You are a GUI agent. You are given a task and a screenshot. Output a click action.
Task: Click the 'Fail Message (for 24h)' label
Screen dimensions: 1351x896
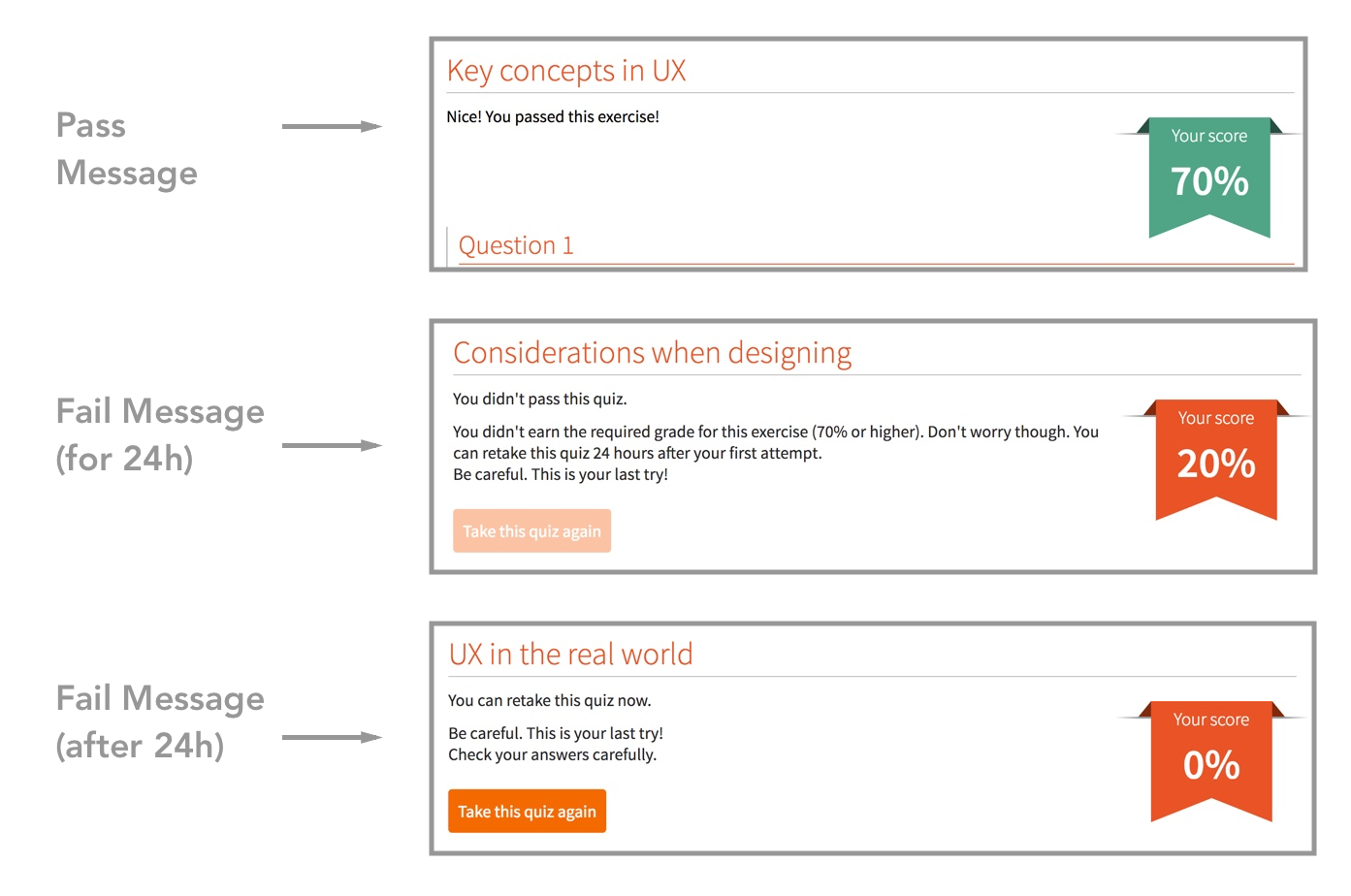tap(160, 434)
